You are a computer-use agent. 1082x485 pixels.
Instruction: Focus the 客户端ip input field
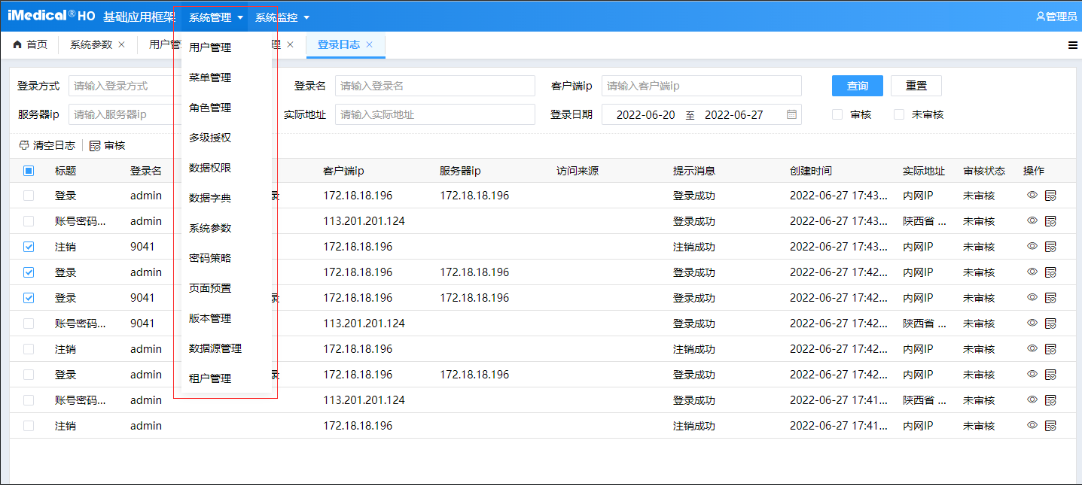pos(701,86)
